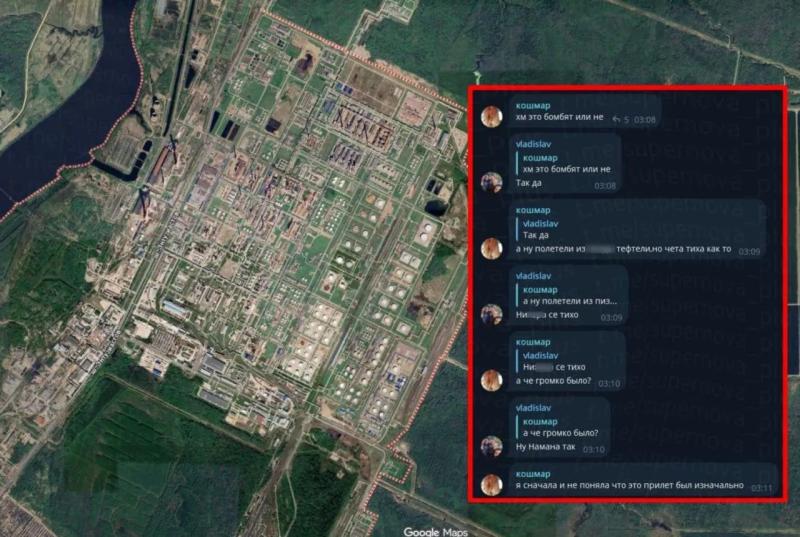The width and height of the screenshot is (800, 537).
Task: Click the 03:08 timestamp next to 'Так да'
Action: coord(605,186)
